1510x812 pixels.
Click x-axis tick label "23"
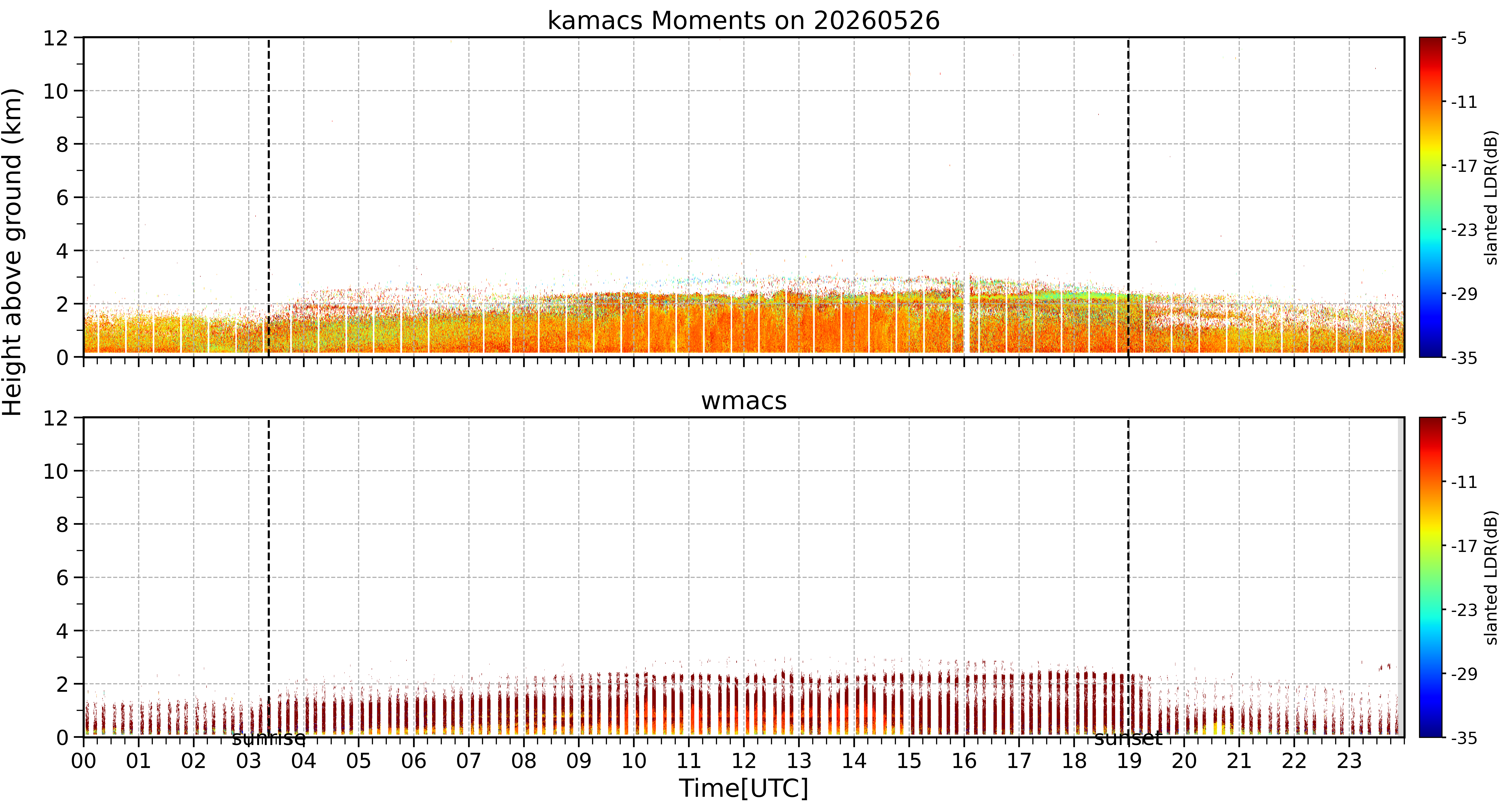coord(1349,761)
